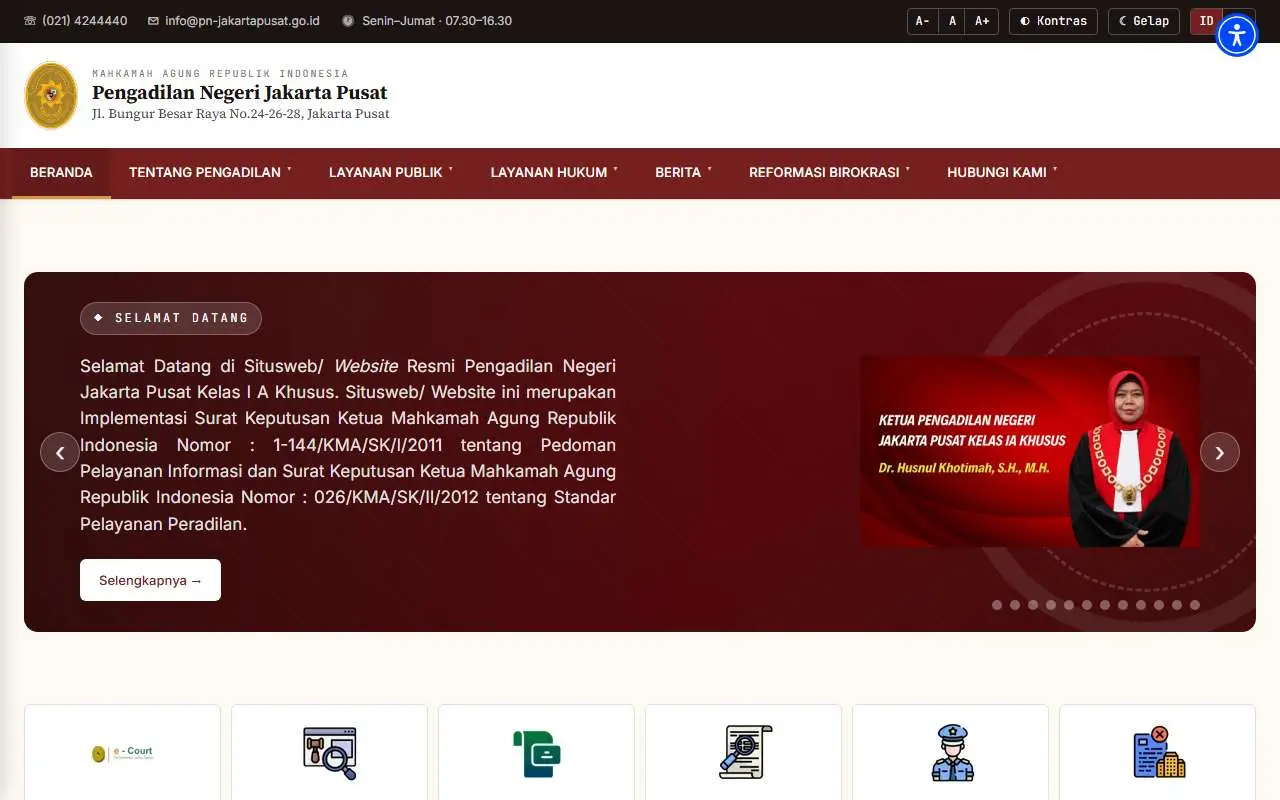Click the court emblem logo

pyautogui.click(x=51, y=96)
